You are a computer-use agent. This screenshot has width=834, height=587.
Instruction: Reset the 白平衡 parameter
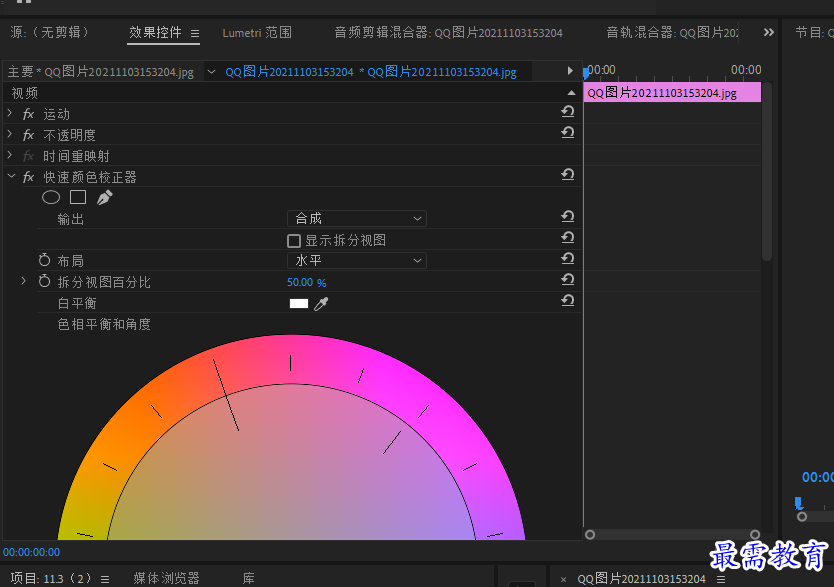[568, 300]
